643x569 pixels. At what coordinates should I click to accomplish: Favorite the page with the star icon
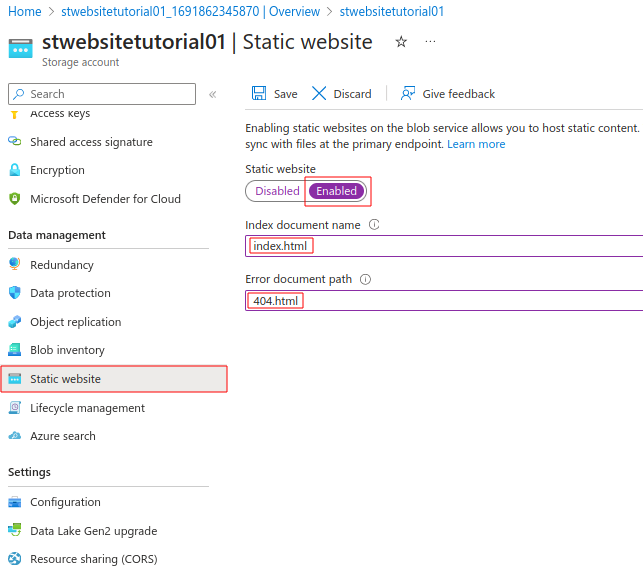pyautogui.click(x=401, y=42)
